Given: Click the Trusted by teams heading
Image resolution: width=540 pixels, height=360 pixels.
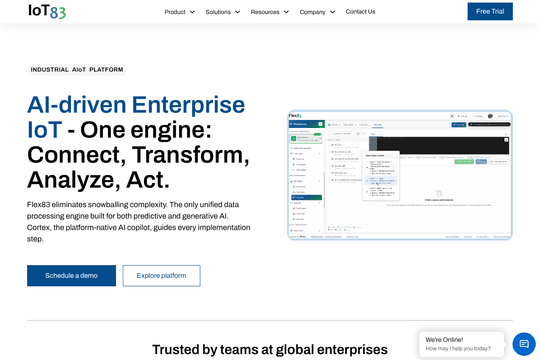Looking at the screenshot, I should click(x=270, y=349).
